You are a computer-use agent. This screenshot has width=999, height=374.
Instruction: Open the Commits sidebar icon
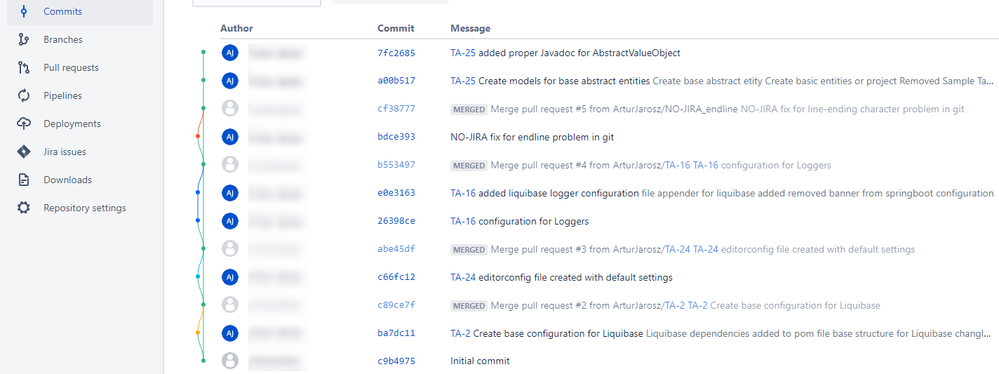(x=24, y=11)
